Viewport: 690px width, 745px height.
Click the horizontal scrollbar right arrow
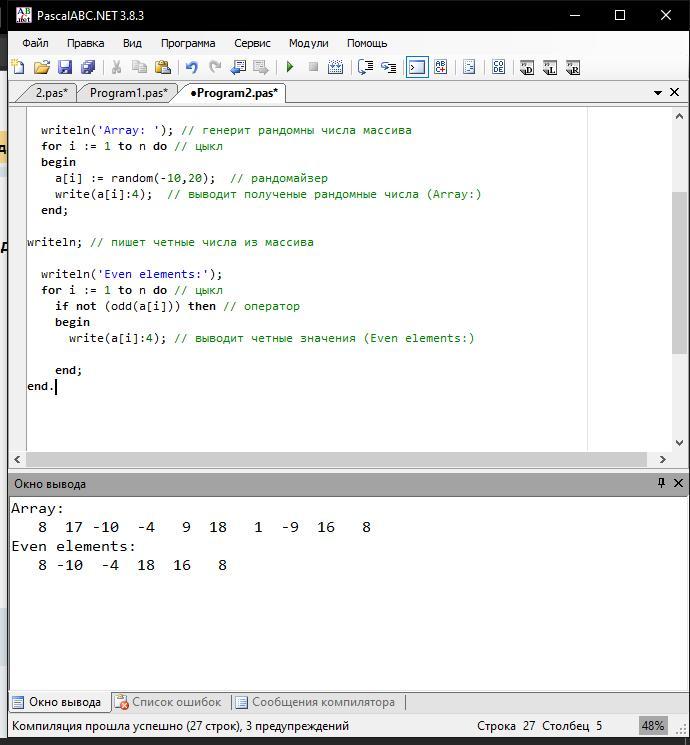(x=661, y=459)
